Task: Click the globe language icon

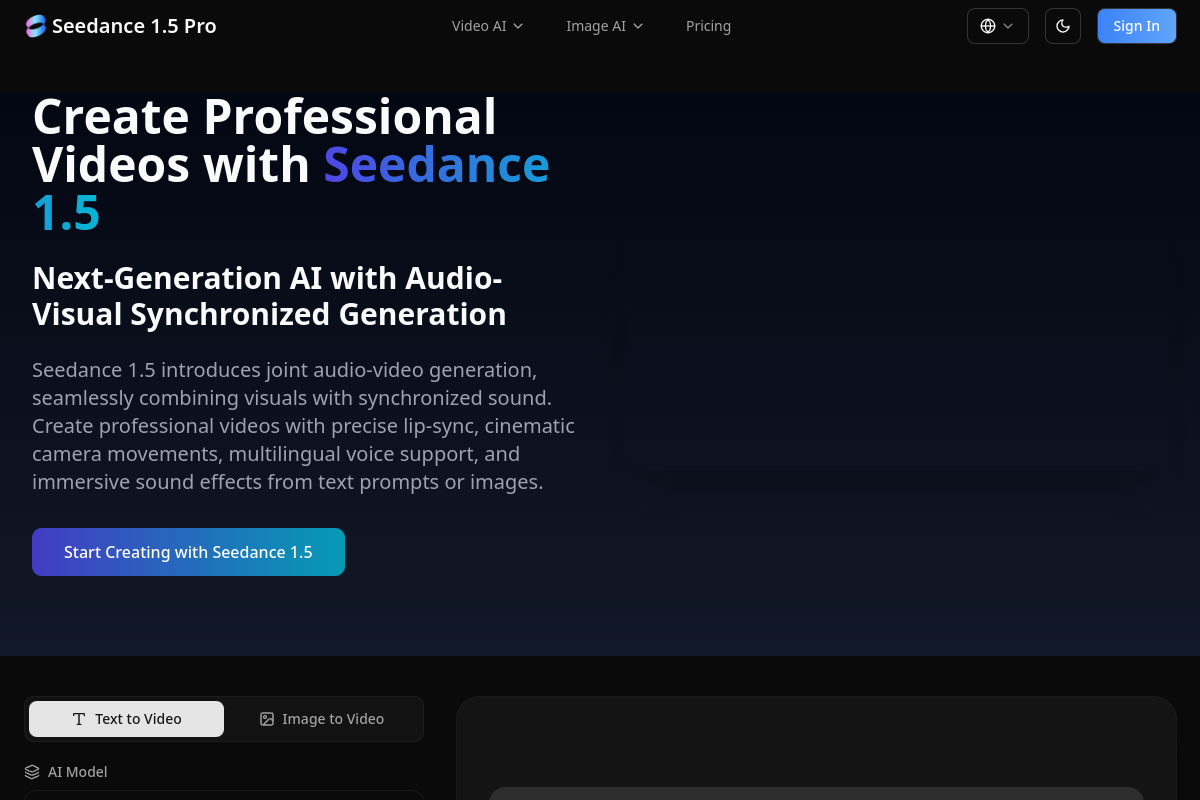Action: click(x=988, y=25)
